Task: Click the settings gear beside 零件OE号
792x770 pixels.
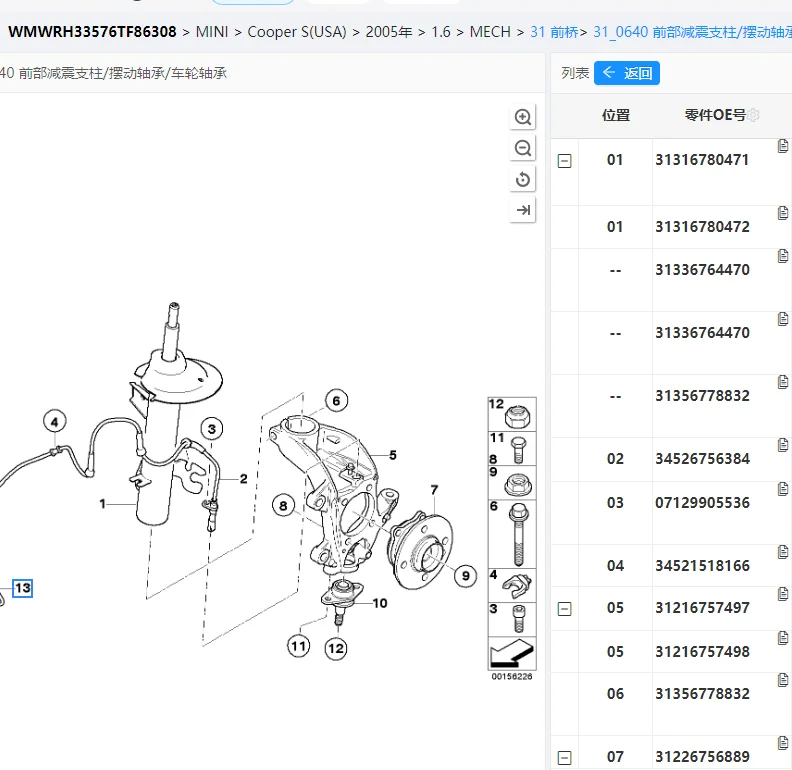Action: point(753,115)
